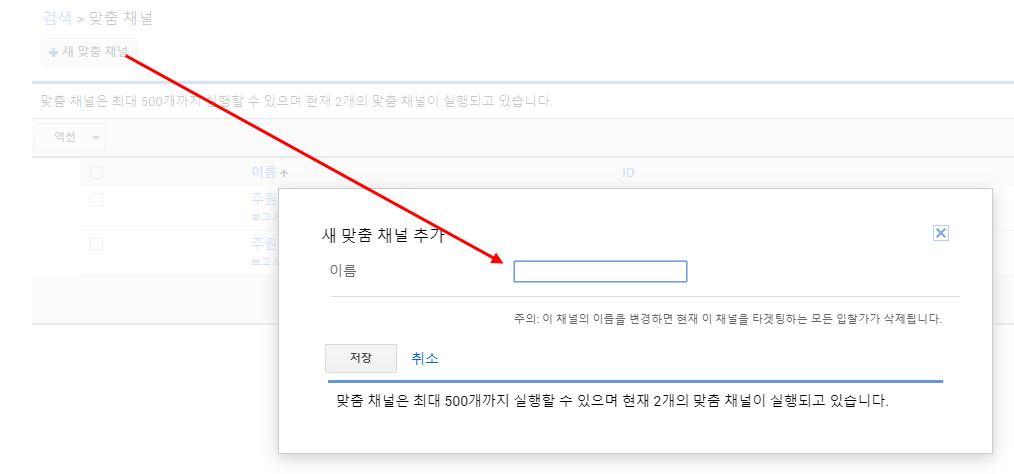Image resolution: width=1014 pixels, height=474 pixels.
Task: Click the 맞춤 채널 breadcrumb text
Action: (121, 18)
